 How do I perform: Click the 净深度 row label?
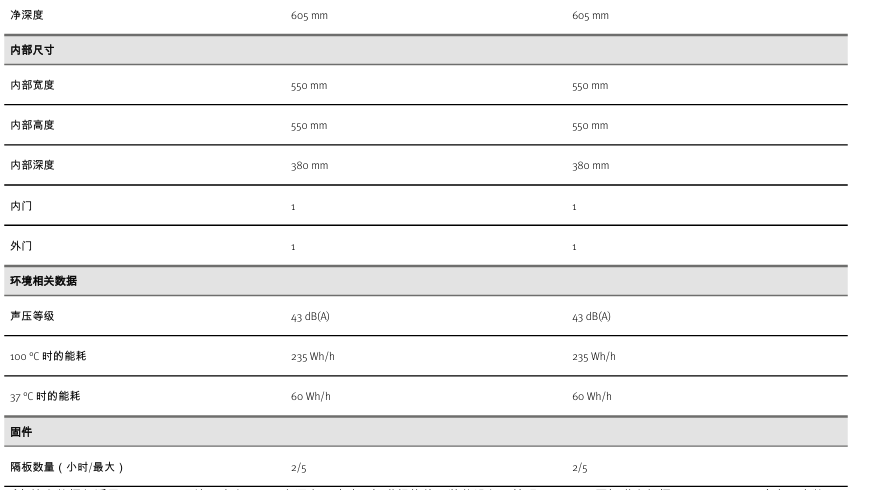[27, 15]
